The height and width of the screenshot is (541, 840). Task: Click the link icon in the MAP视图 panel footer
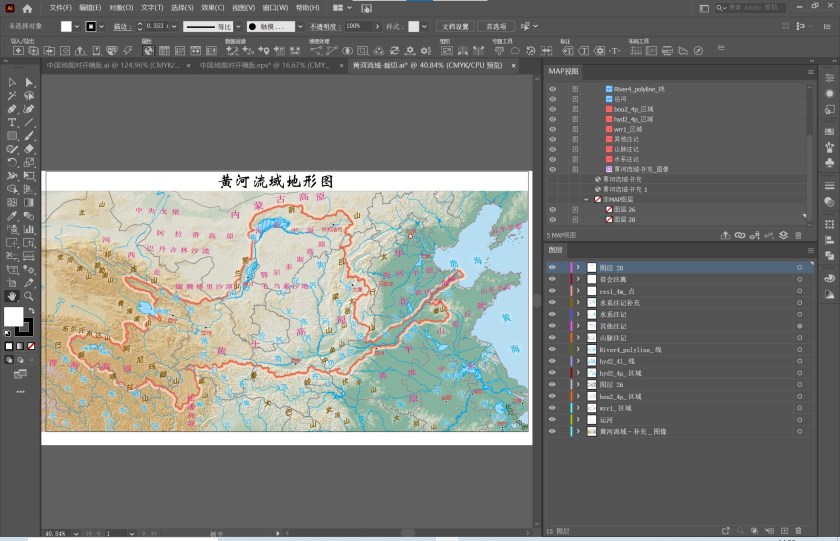740,235
